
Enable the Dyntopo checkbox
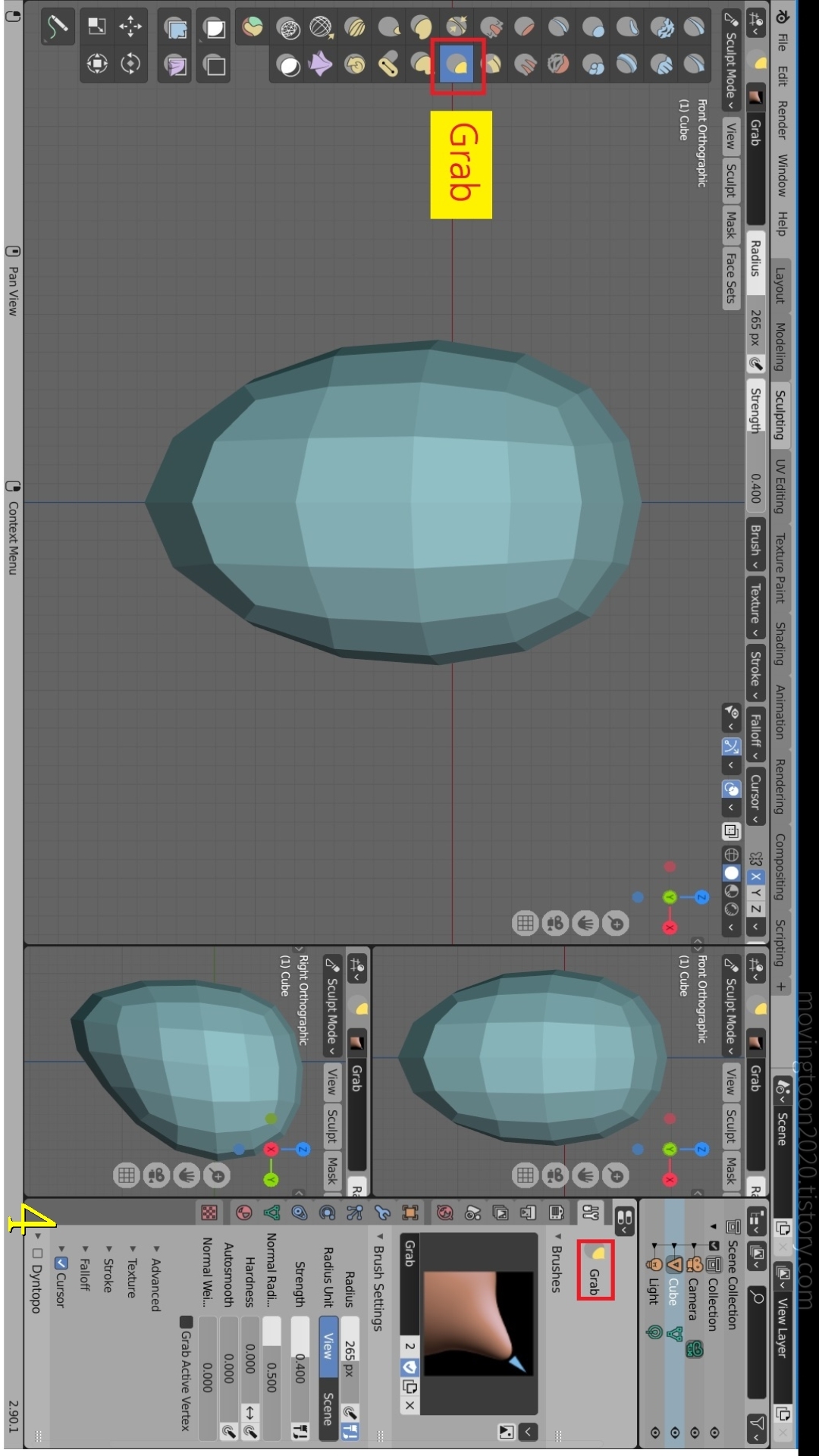37,1253
